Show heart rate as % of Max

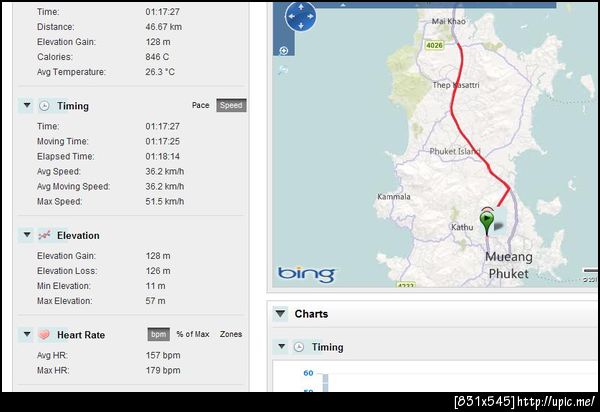(193, 334)
